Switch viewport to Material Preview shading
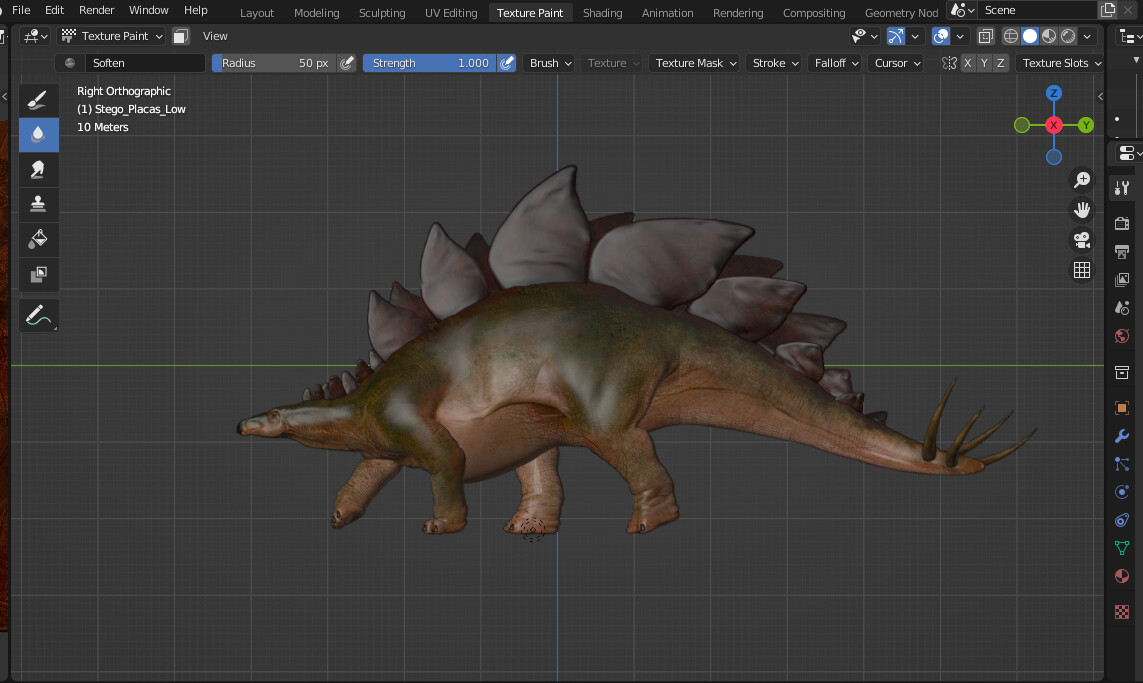The image size is (1143, 683). point(1048,36)
